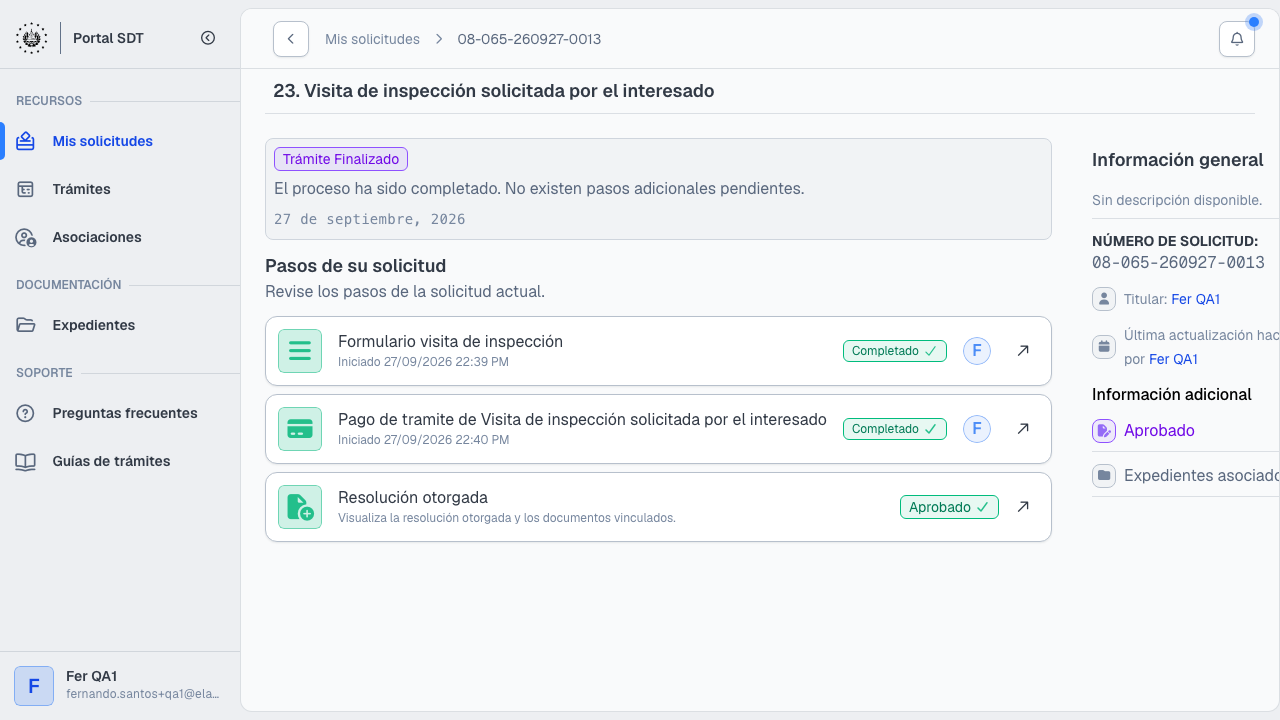Click the Titular person icon
This screenshot has width=1280, height=720.
1104,299
